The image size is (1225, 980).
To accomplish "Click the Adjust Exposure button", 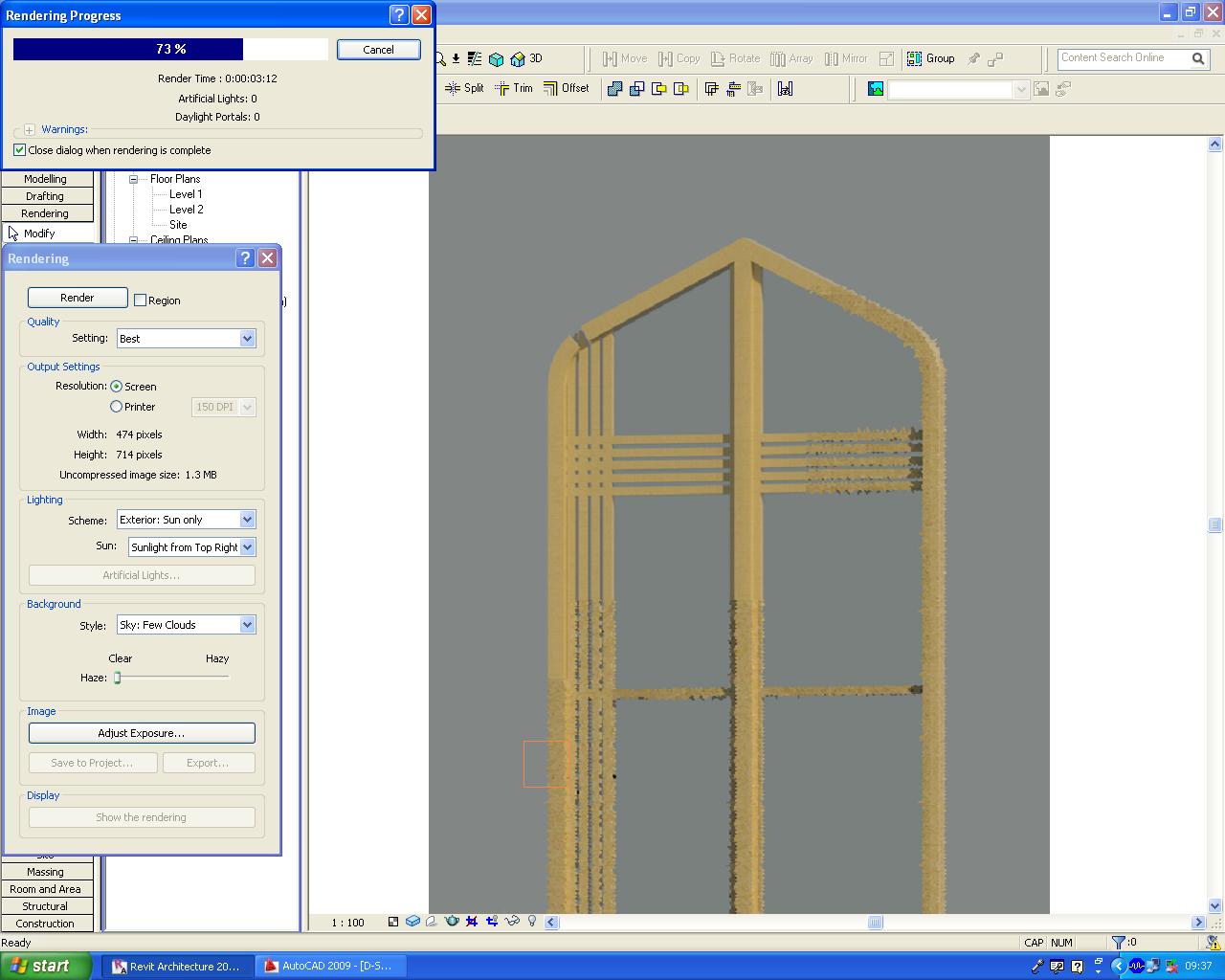I will point(142,733).
